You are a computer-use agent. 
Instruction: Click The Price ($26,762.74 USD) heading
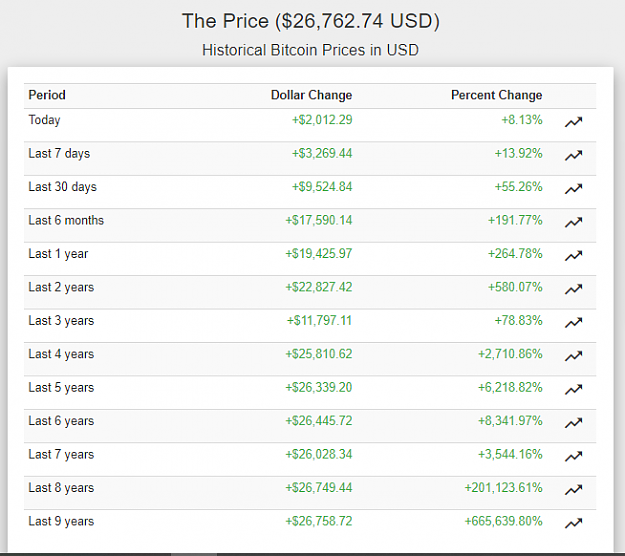tap(311, 21)
